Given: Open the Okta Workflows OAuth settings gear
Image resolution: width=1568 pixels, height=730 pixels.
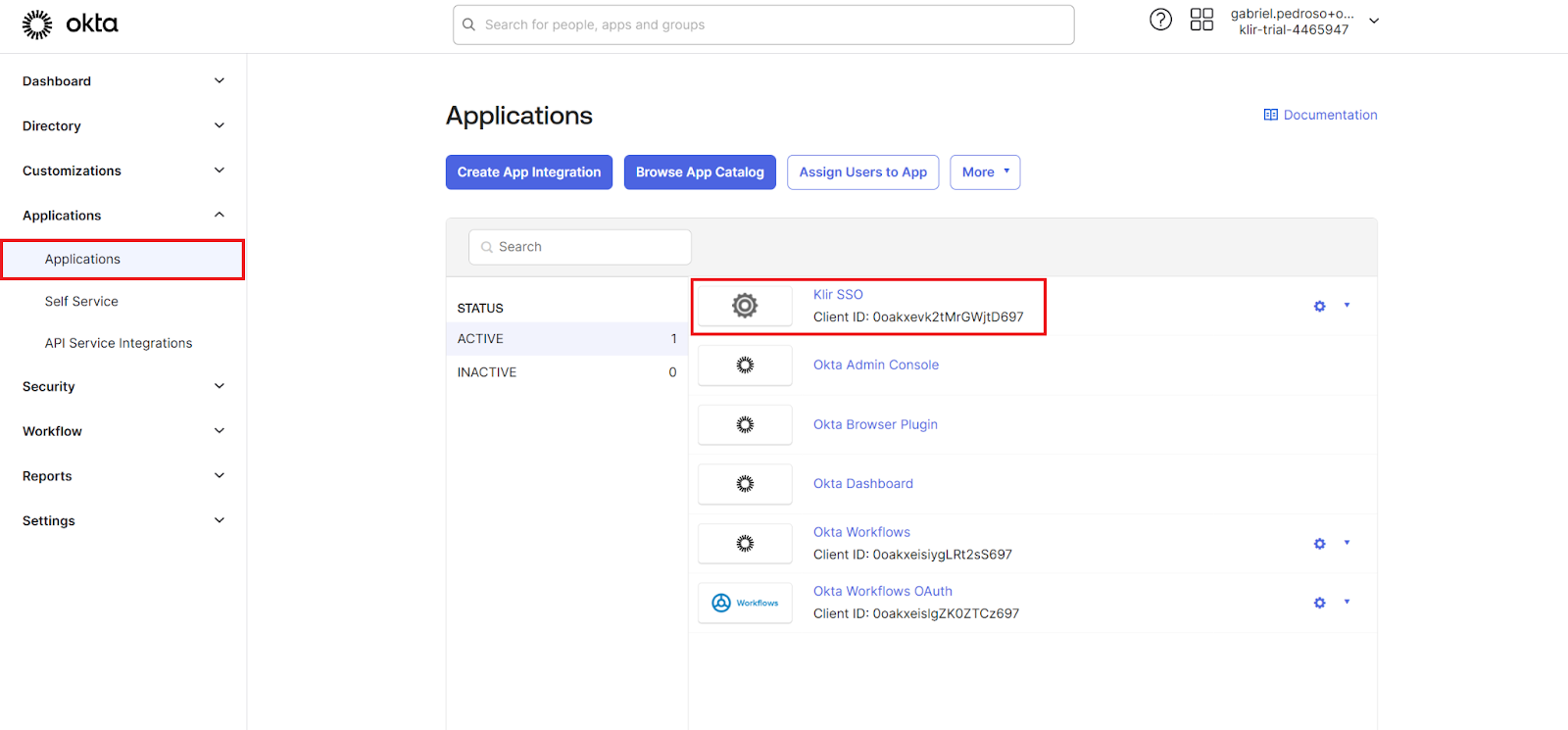Looking at the screenshot, I should pyautogui.click(x=1319, y=603).
